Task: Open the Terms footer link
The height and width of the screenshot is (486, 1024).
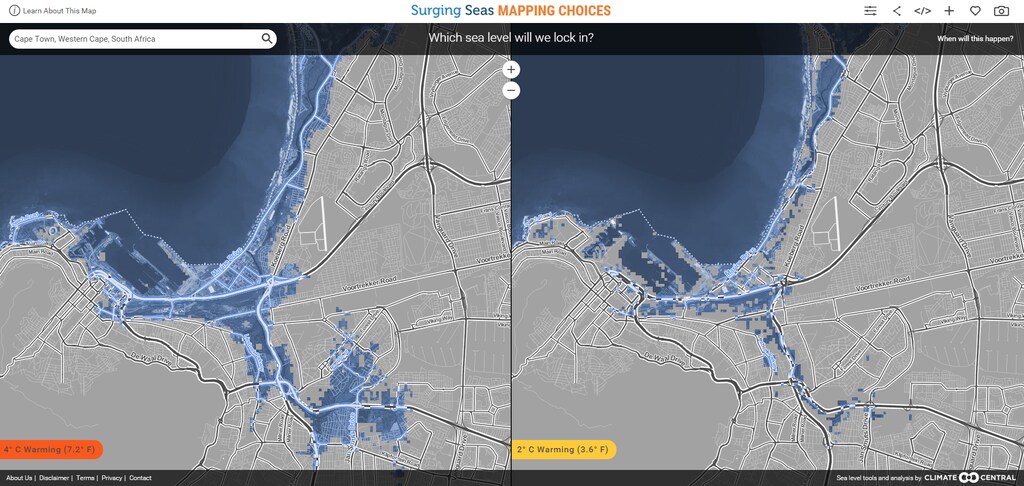Action: (x=85, y=478)
